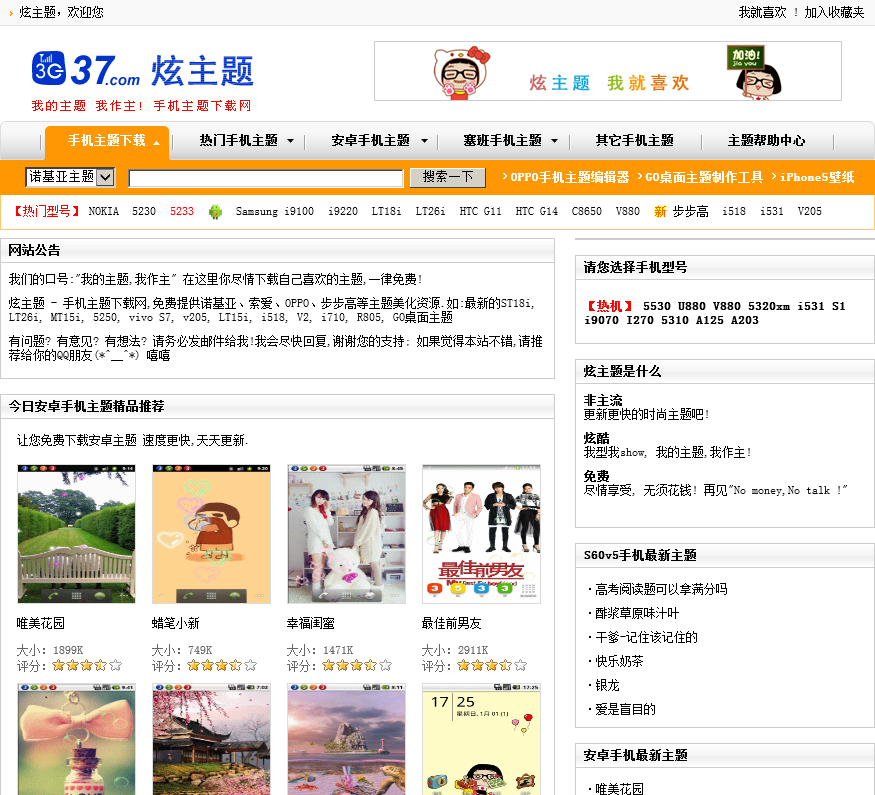Open the 蜡笔小新 theme thumbnail
The height and width of the screenshot is (795, 875).
[x=211, y=534]
